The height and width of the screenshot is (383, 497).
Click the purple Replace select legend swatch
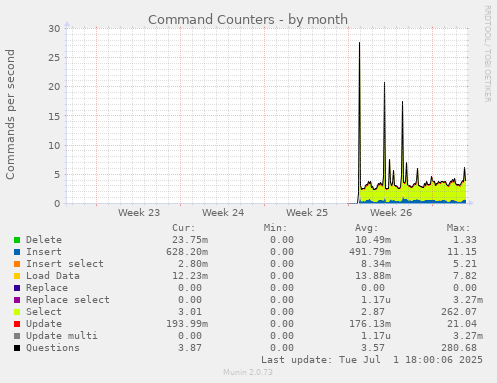coord(17,300)
